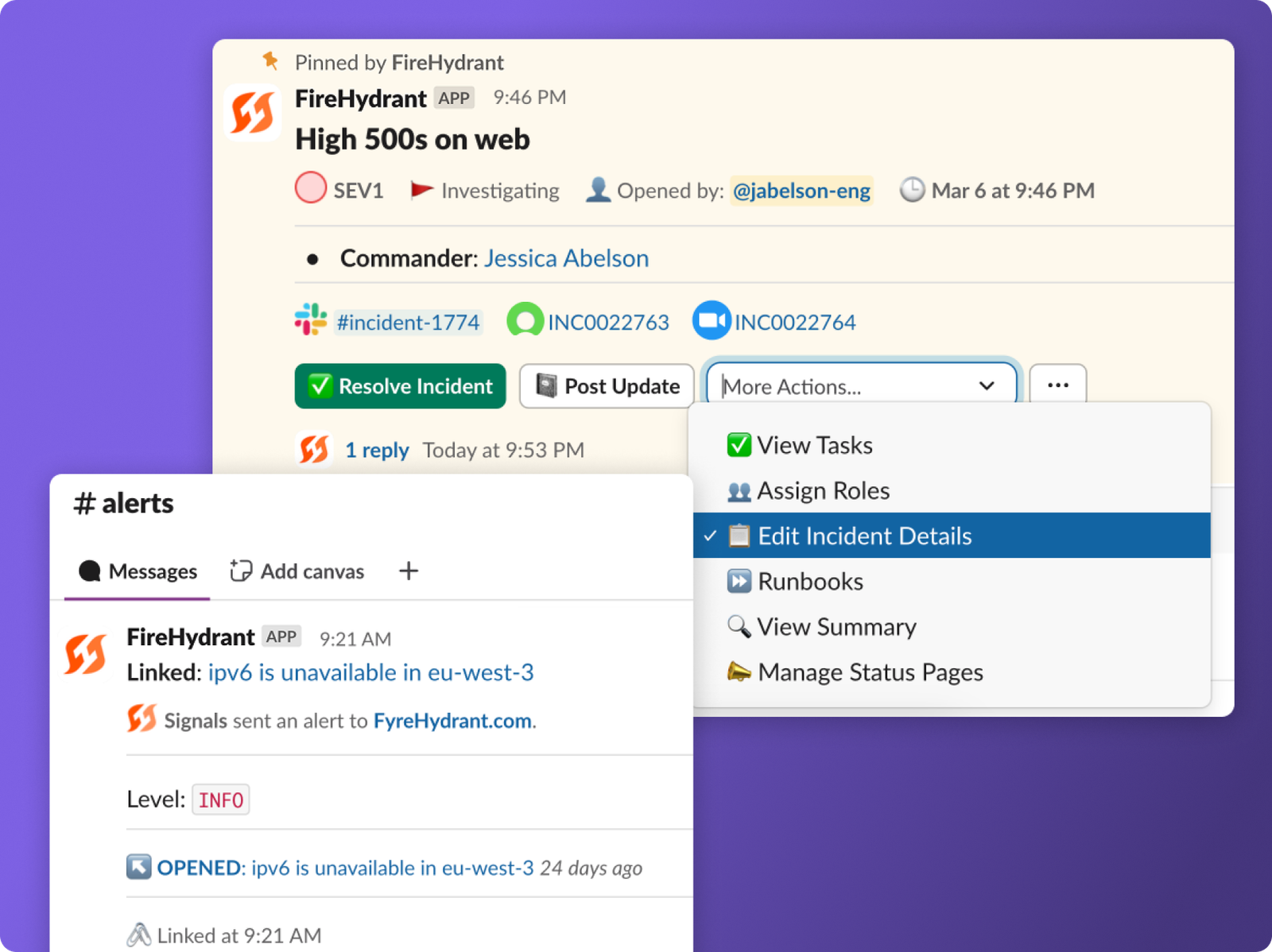Select Edit Incident Details option

[952, 536]
